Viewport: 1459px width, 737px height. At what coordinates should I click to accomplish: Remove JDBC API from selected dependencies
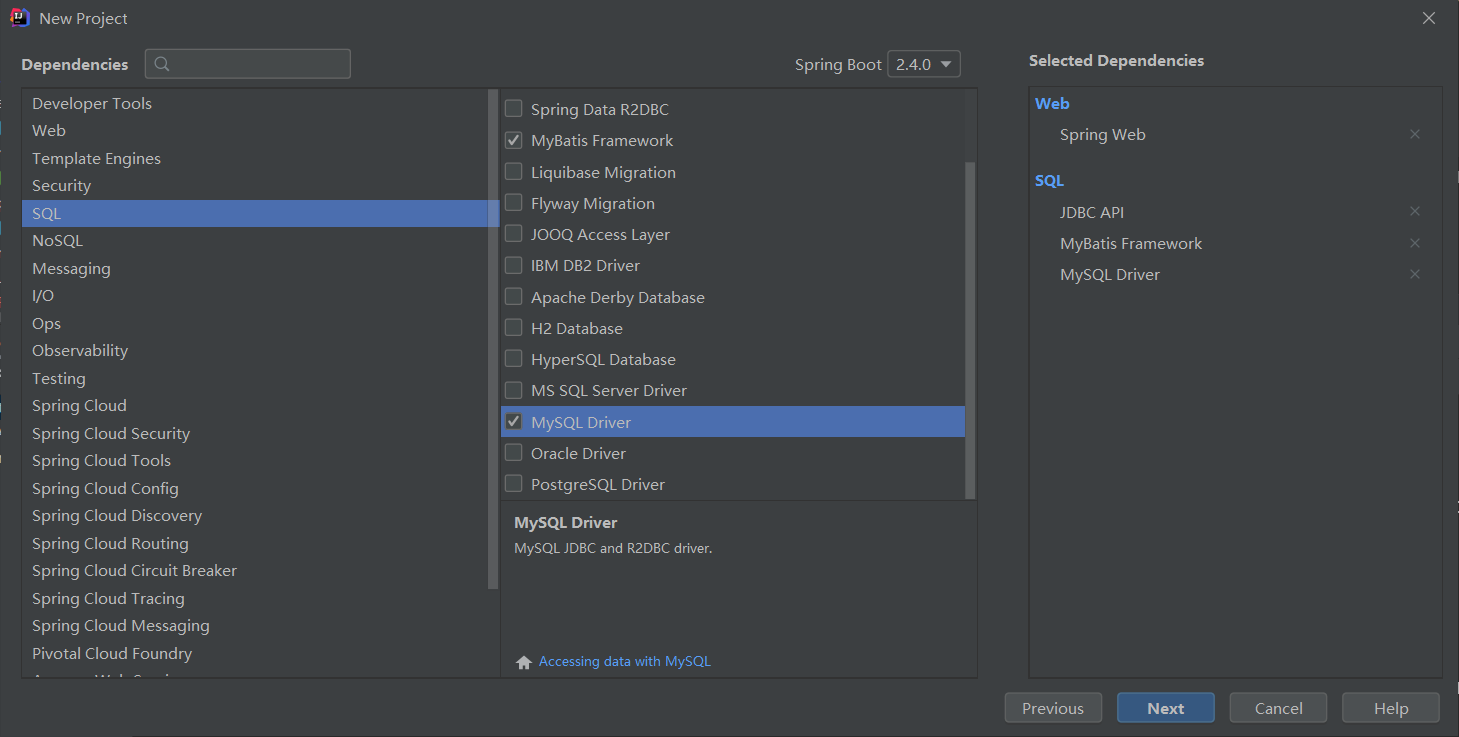pos(1415,212)
